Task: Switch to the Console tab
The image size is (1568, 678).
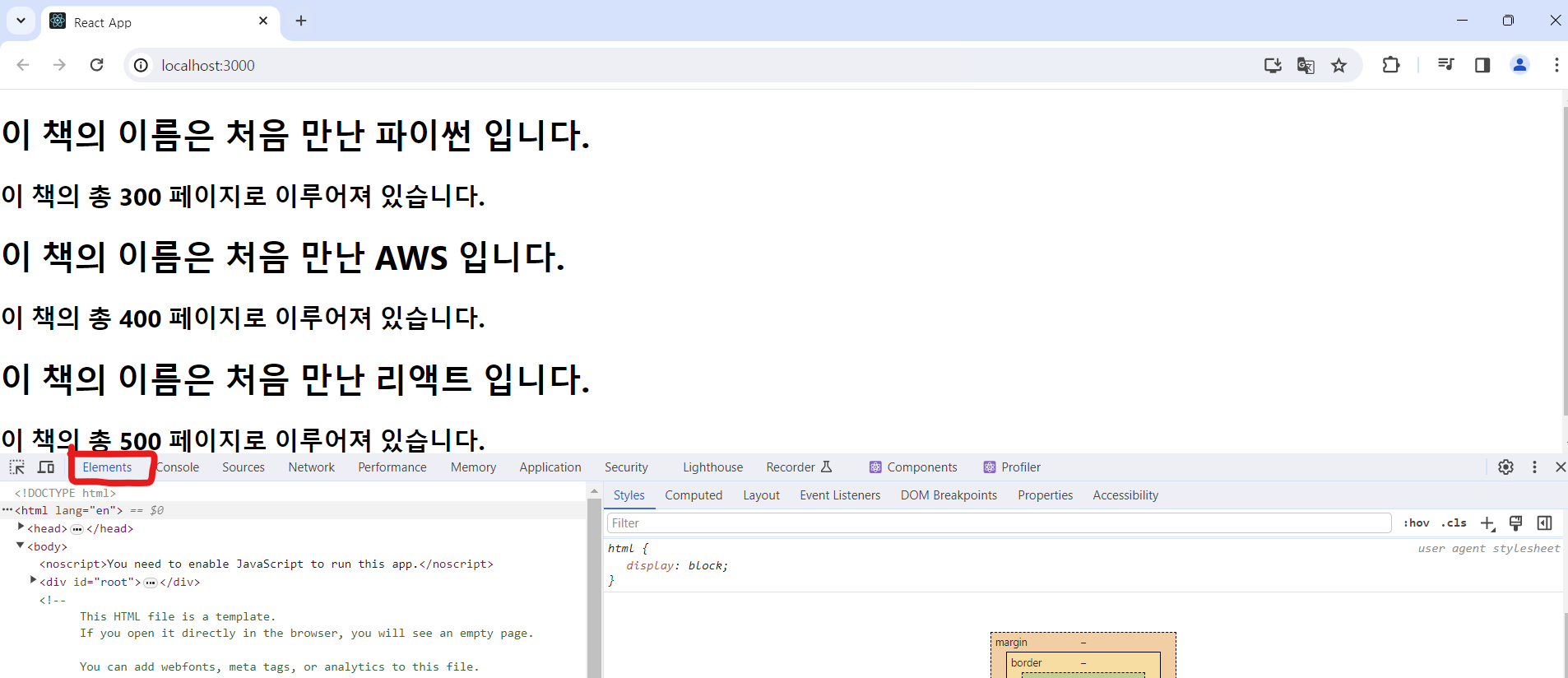Action: 178,467
